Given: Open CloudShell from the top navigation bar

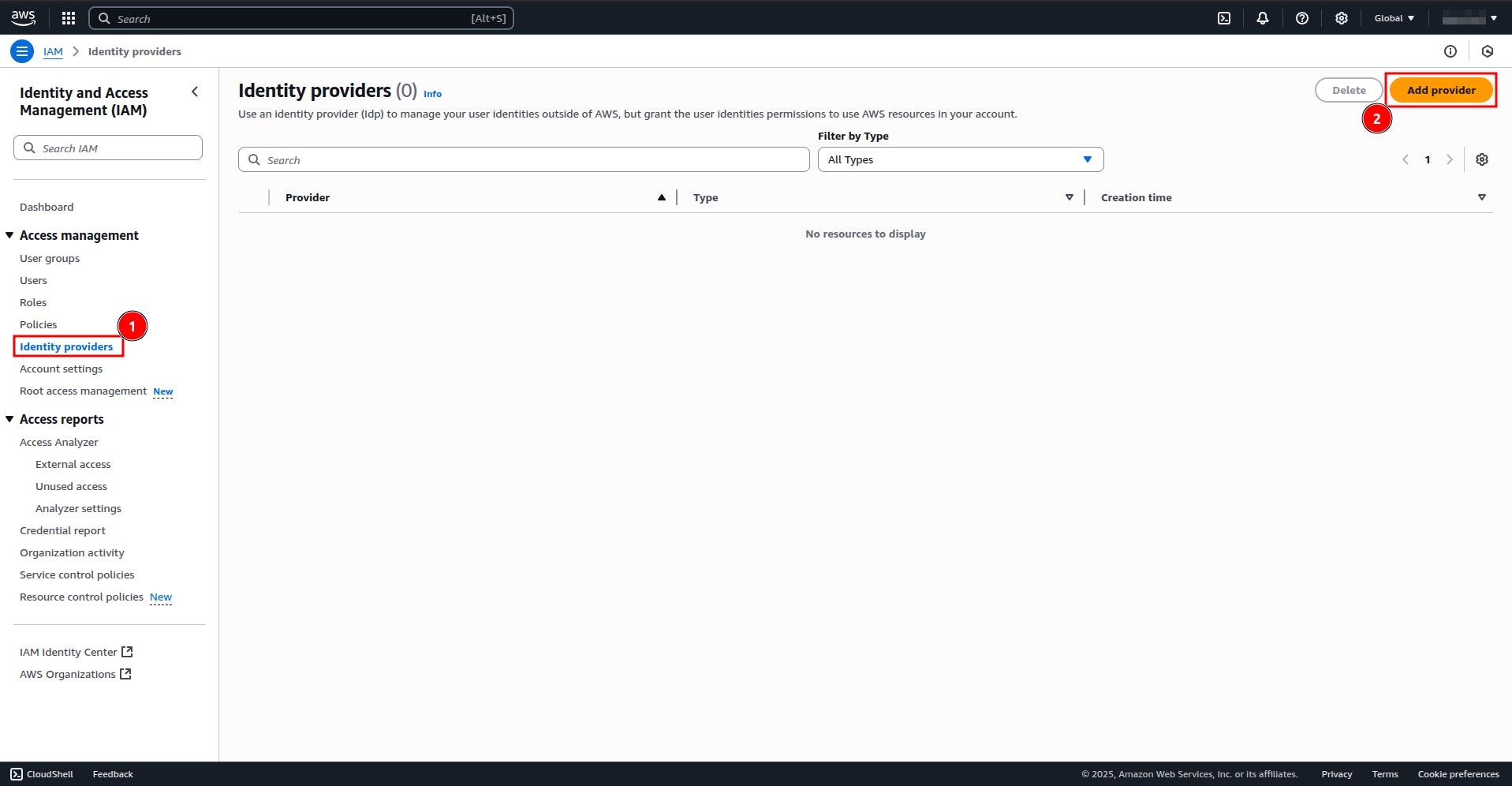Looking at the screenshot, I should [x=1224, y=17].
